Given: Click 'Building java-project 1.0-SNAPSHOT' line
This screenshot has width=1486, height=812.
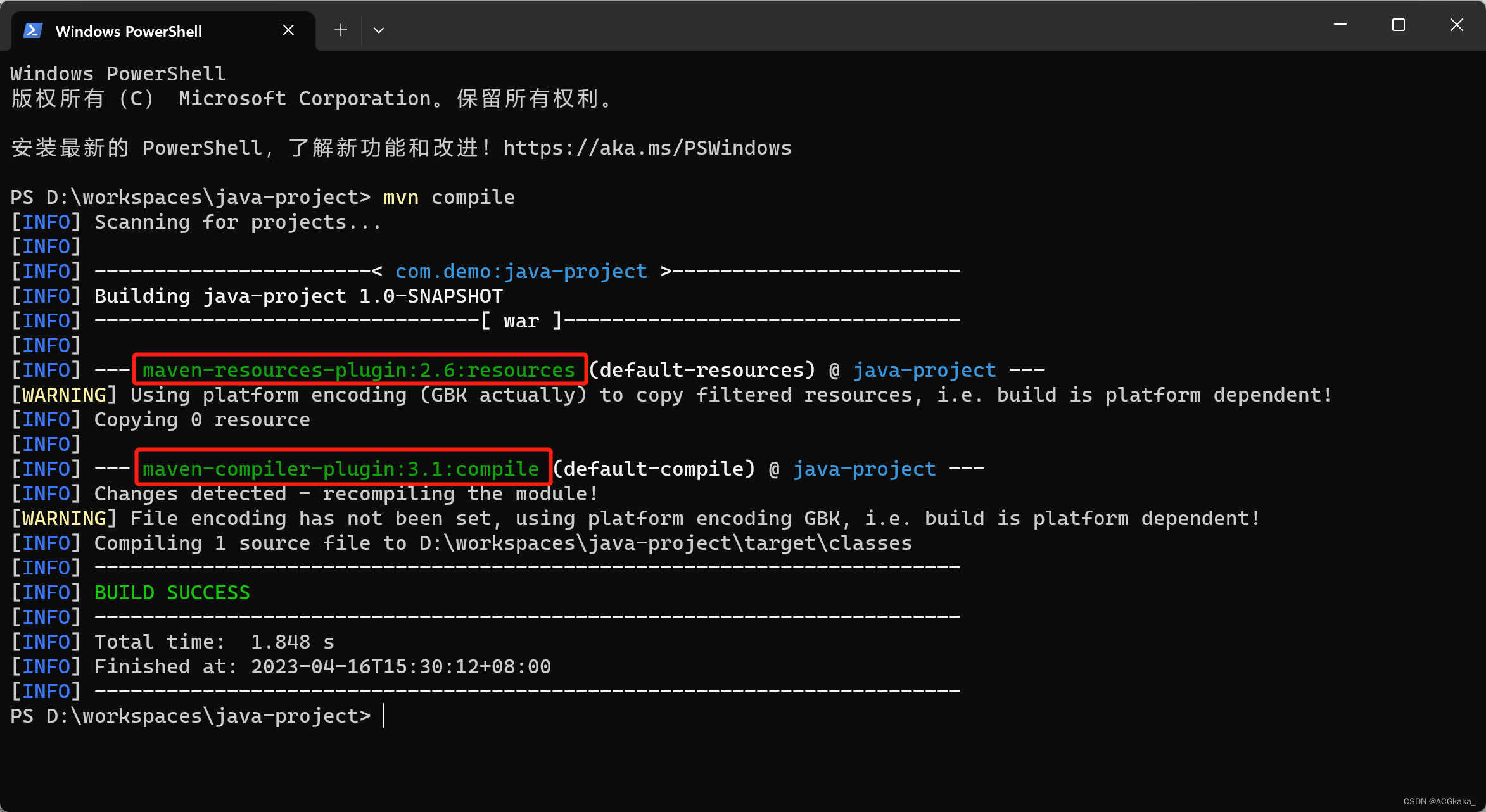Looking at the screenshot, I should (x=298, y=296).
